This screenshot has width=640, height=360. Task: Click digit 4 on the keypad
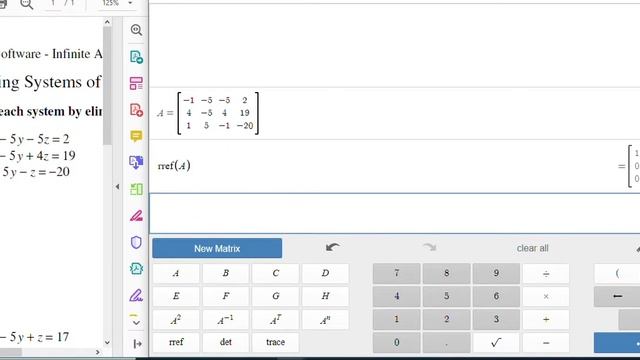click(396, 296)
